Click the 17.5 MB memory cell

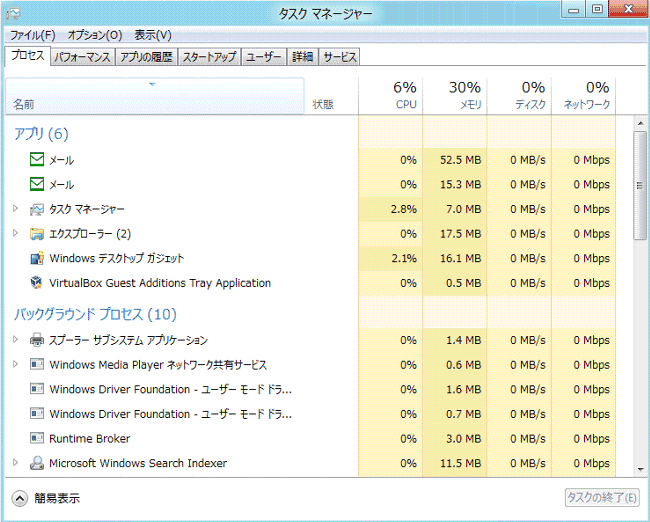pos(455,234)
